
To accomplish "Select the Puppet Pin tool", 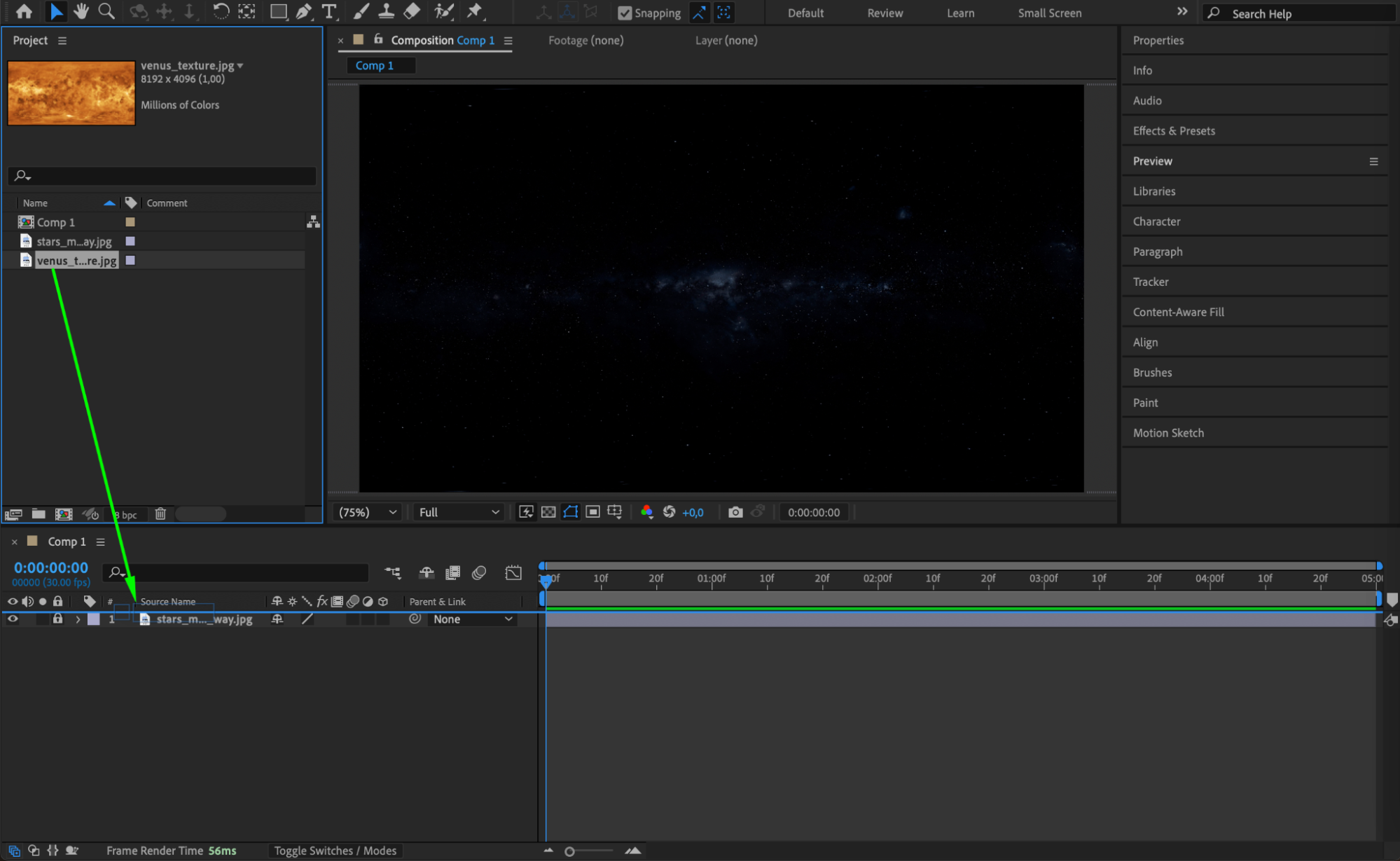I will [475, 11].
